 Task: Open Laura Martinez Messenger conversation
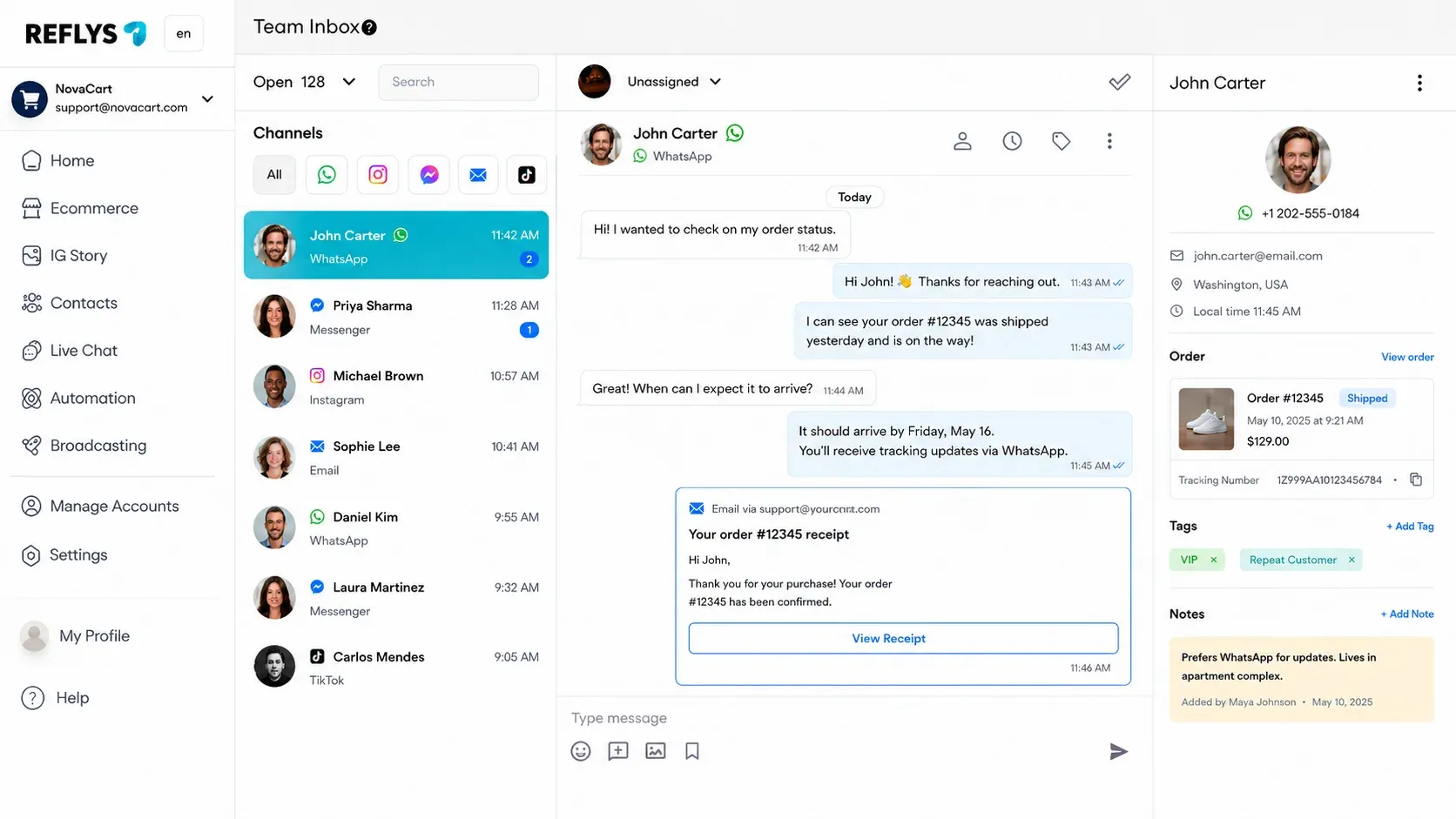click(x=396, y=599)
